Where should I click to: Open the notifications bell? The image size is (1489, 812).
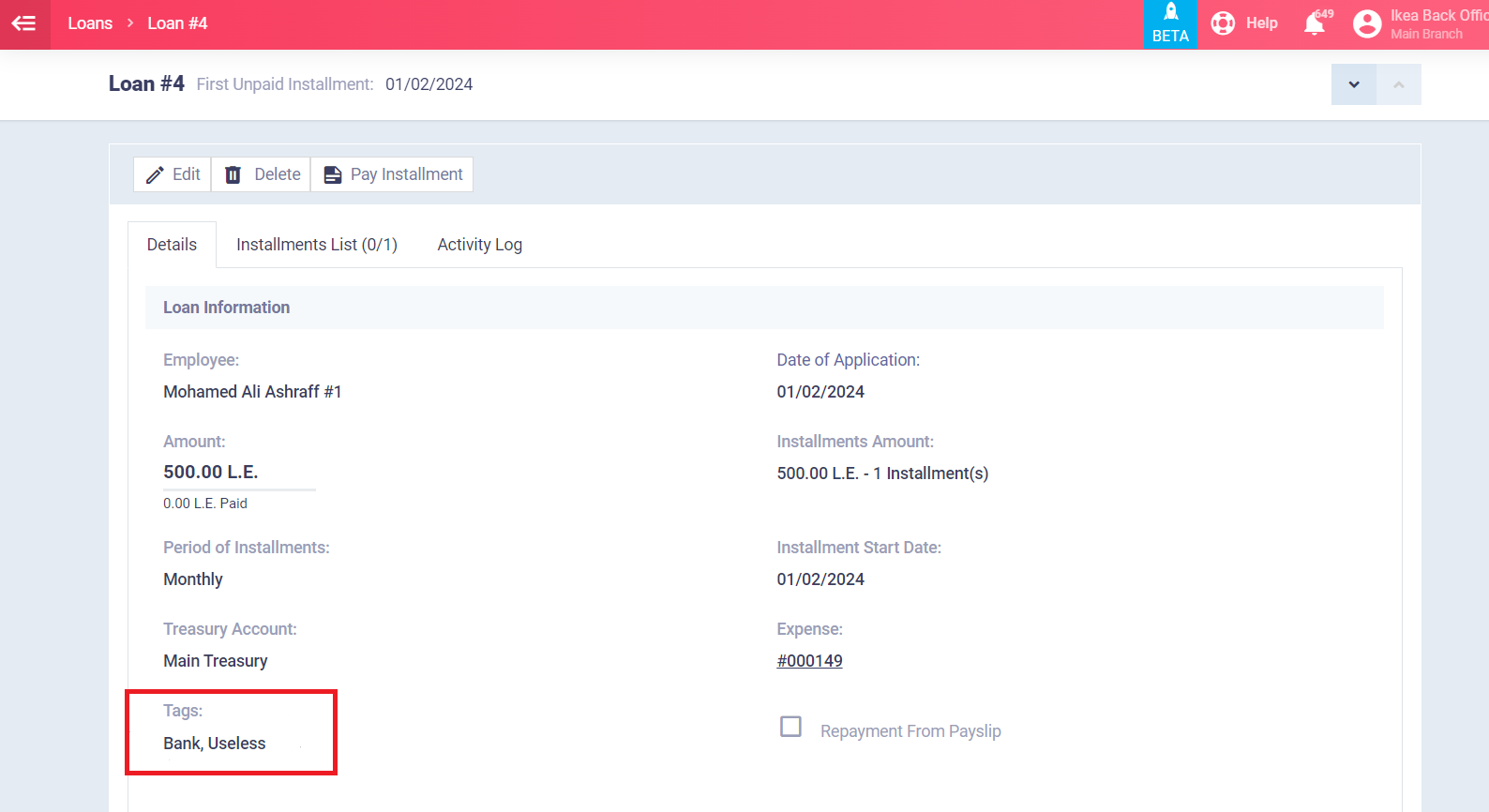coord(1315,24)
